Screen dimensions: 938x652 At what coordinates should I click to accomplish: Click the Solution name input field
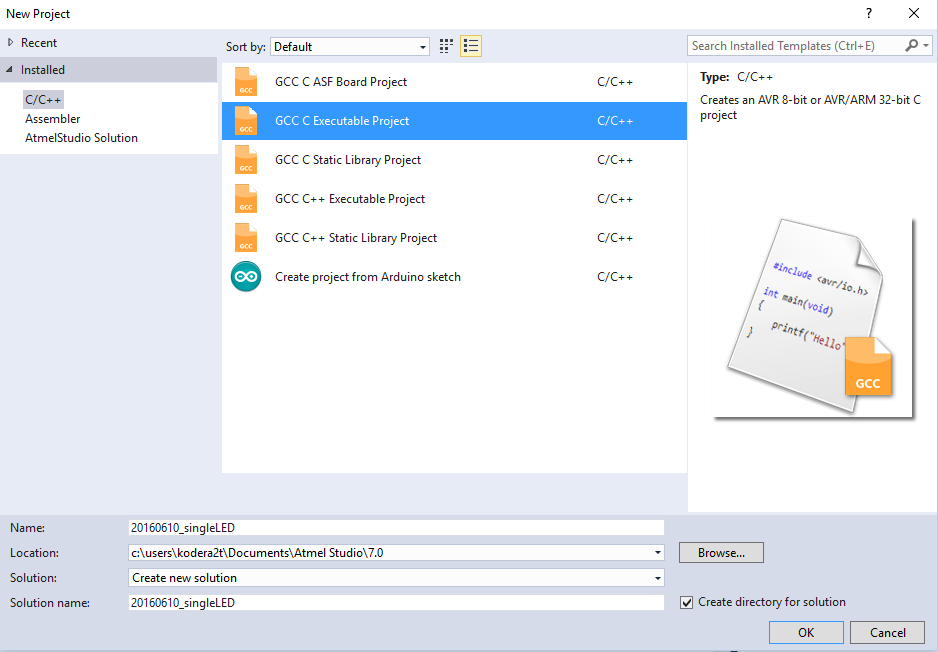[x=396, y=602]
